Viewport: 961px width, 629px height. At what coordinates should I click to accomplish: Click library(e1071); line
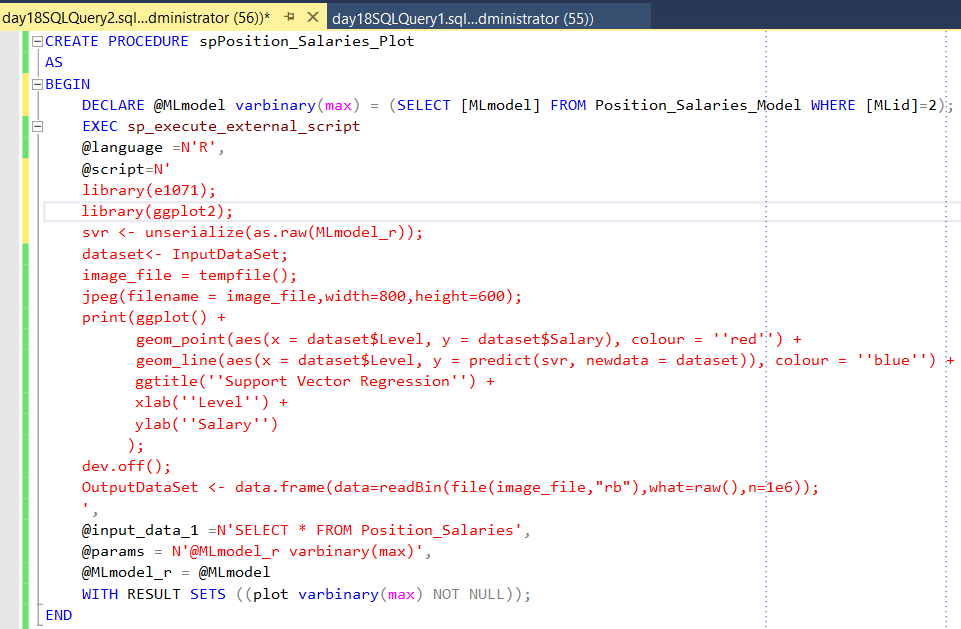pyautogui.click(x=149, y=191)
